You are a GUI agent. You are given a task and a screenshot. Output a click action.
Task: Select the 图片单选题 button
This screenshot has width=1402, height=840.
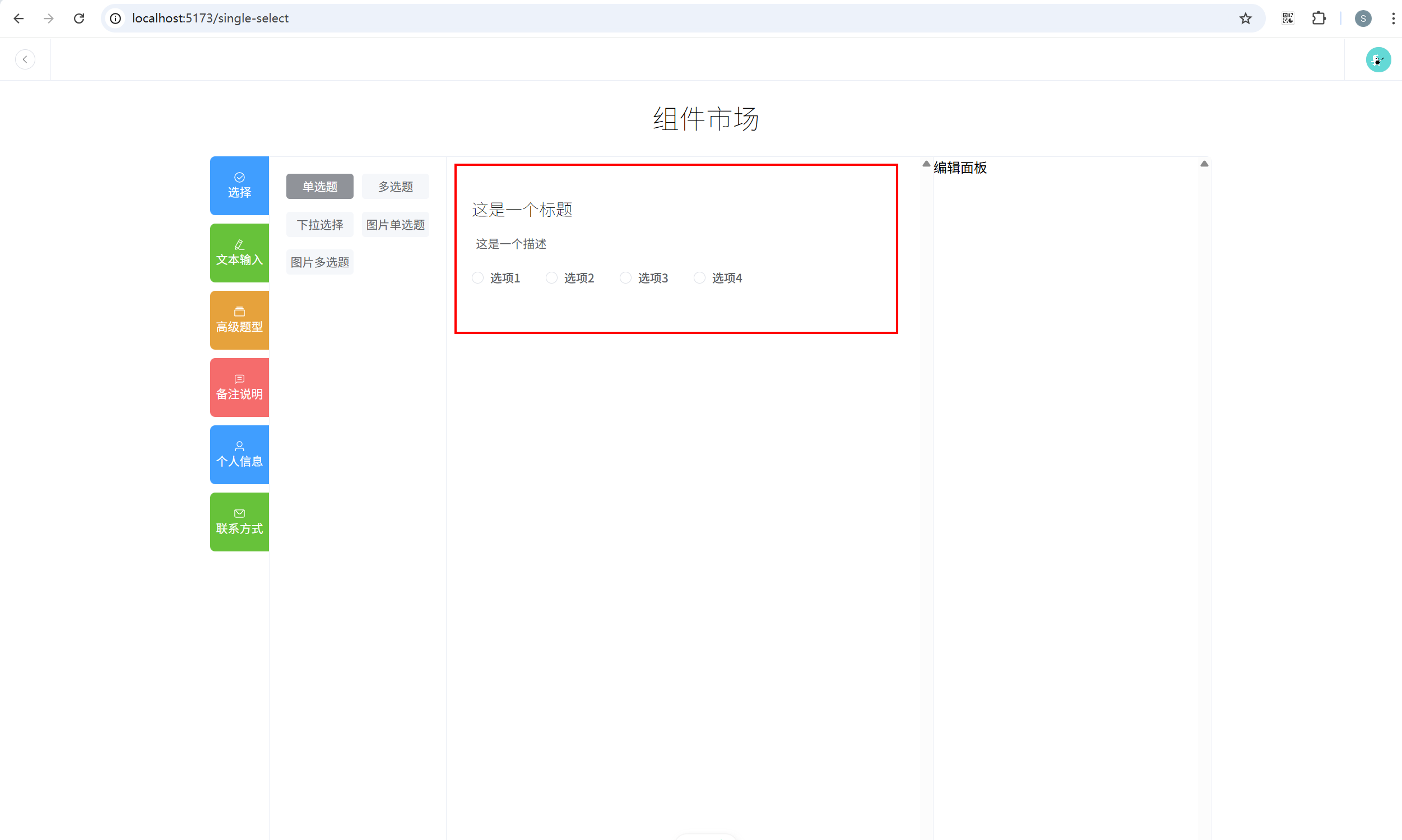point(395,225)
